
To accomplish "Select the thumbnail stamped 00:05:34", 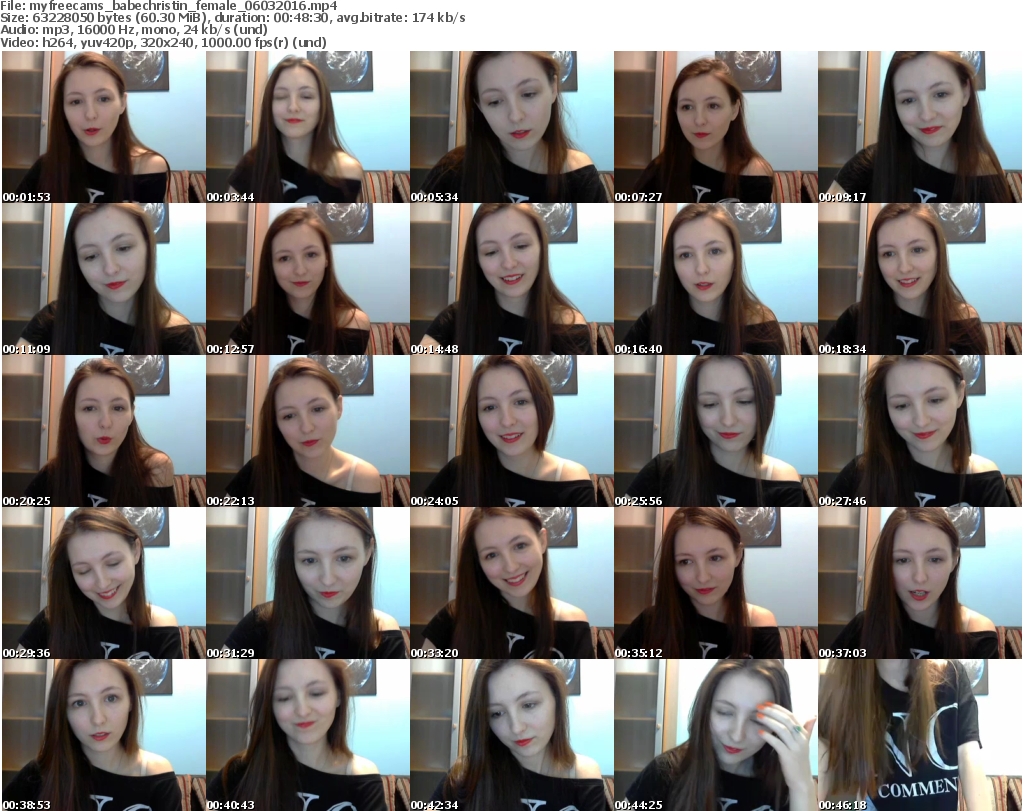I will [x=511, y=127].
